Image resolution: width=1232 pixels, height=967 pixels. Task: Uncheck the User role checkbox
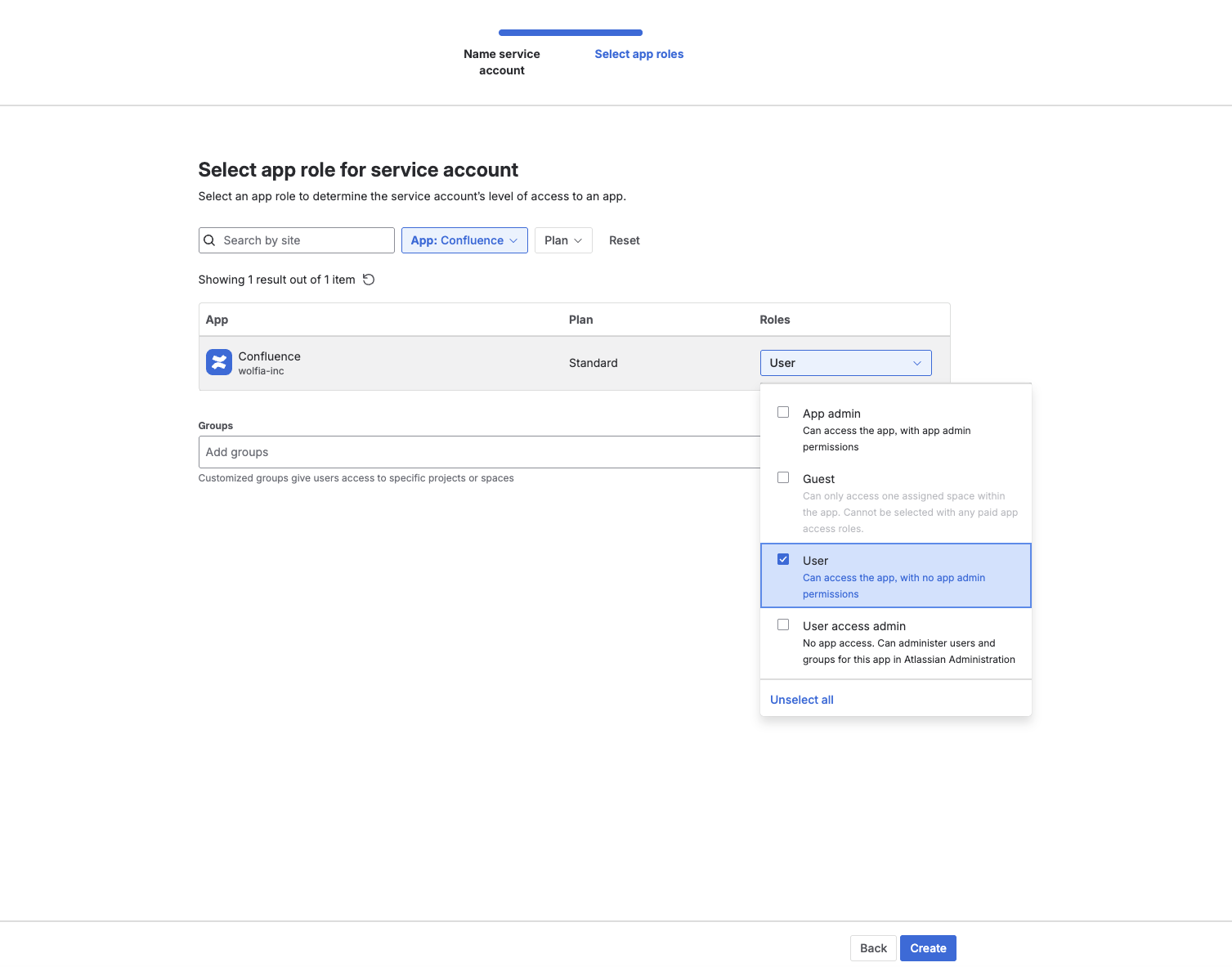[x=783, y=559]
